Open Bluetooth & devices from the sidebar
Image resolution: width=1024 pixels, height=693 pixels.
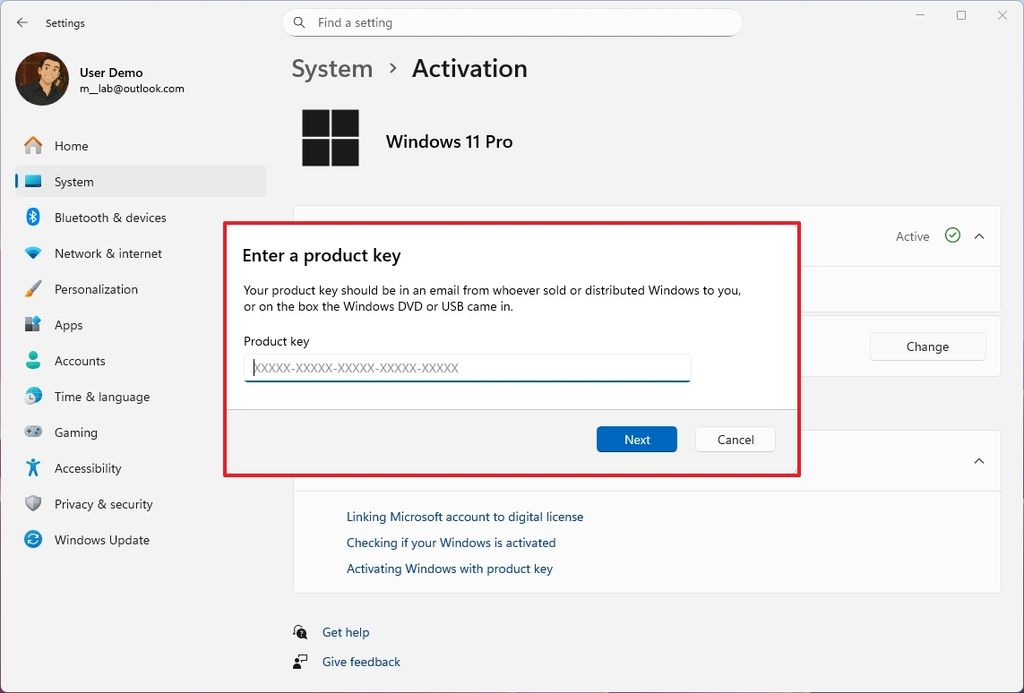click(x=111, y=217)
